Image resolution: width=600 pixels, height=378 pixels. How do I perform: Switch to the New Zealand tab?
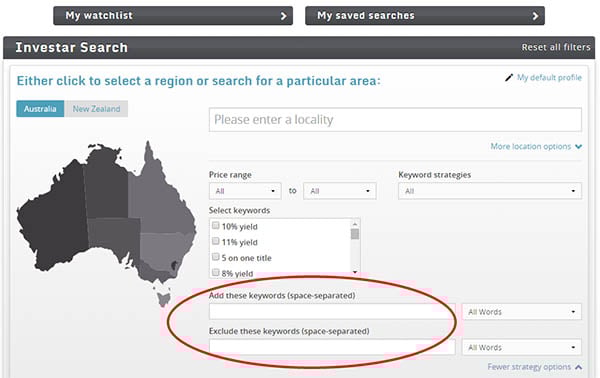tap(96, 109)
